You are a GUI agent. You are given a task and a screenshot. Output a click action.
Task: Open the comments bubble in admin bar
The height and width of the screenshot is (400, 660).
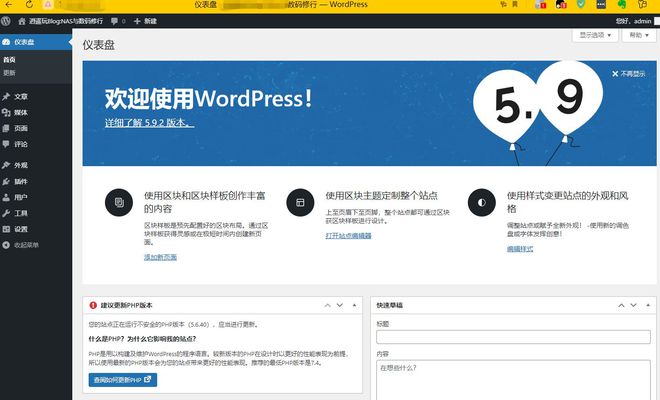115,21
